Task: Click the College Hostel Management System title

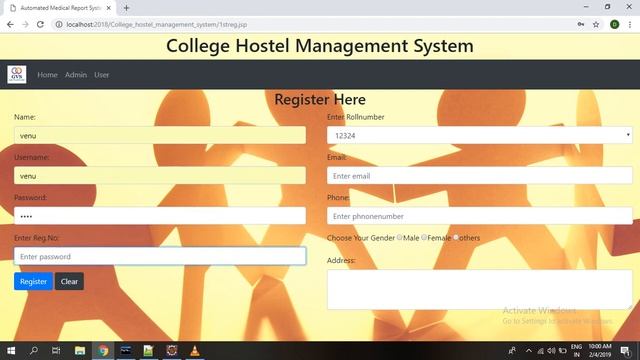Action: pos(320,45)
